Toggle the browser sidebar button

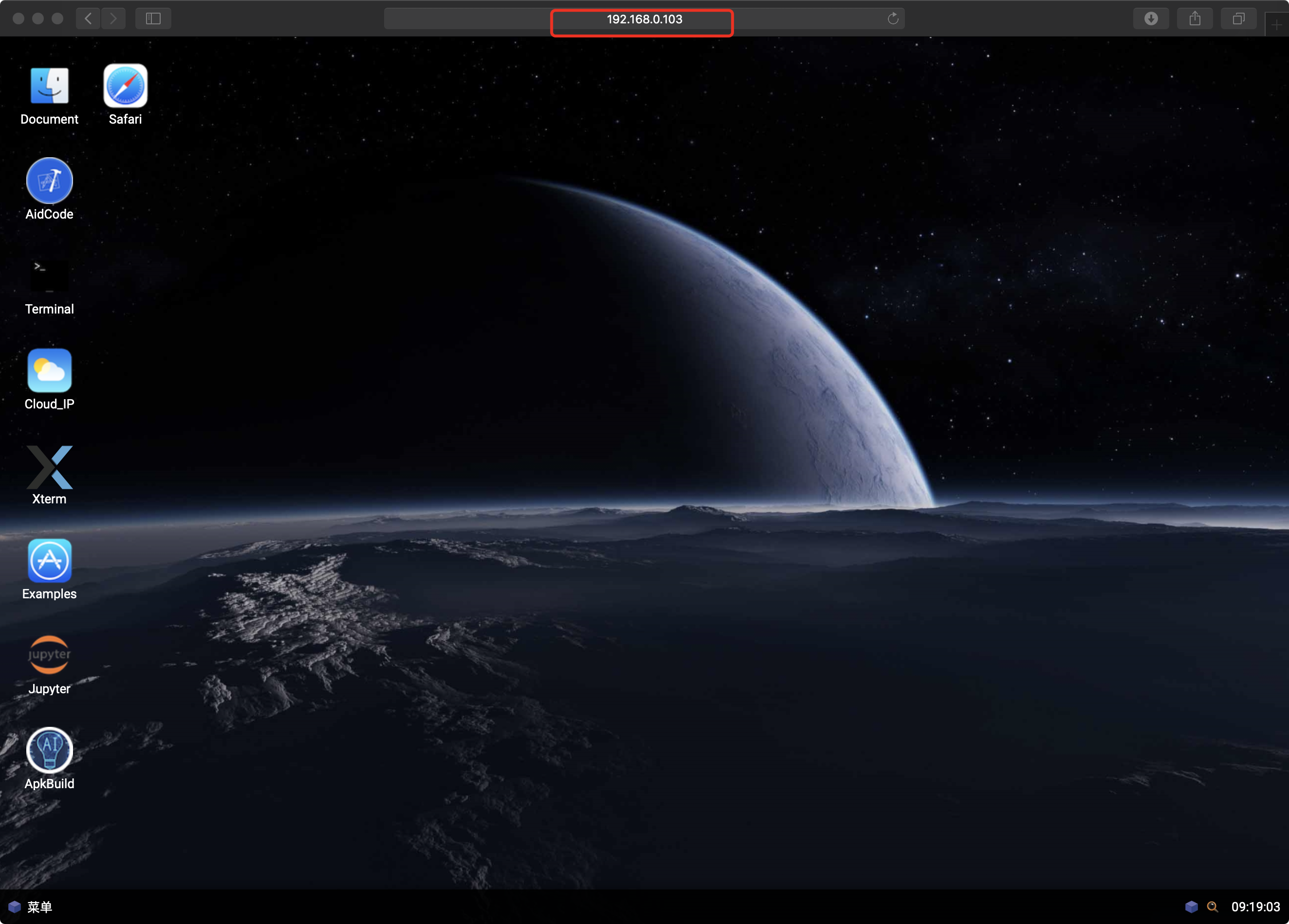tap(153, 19)
